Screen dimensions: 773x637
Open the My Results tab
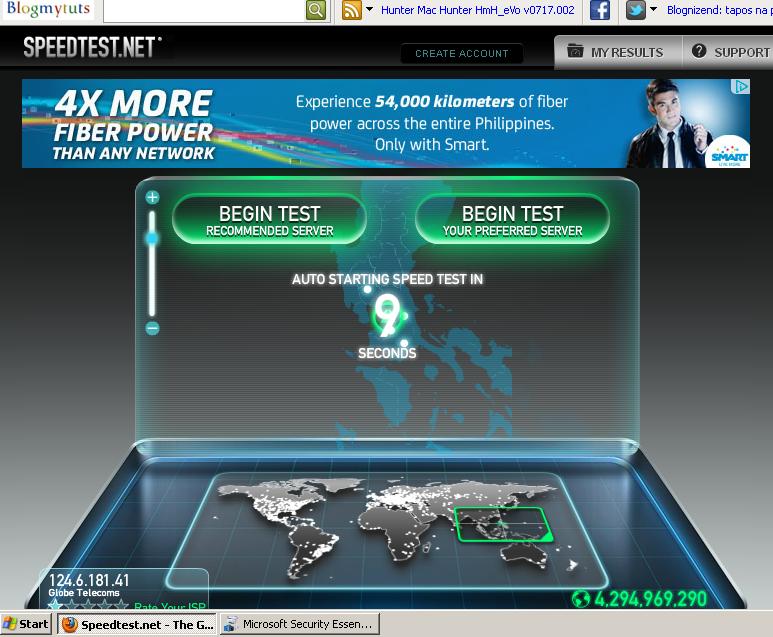(x=618, y=52)
